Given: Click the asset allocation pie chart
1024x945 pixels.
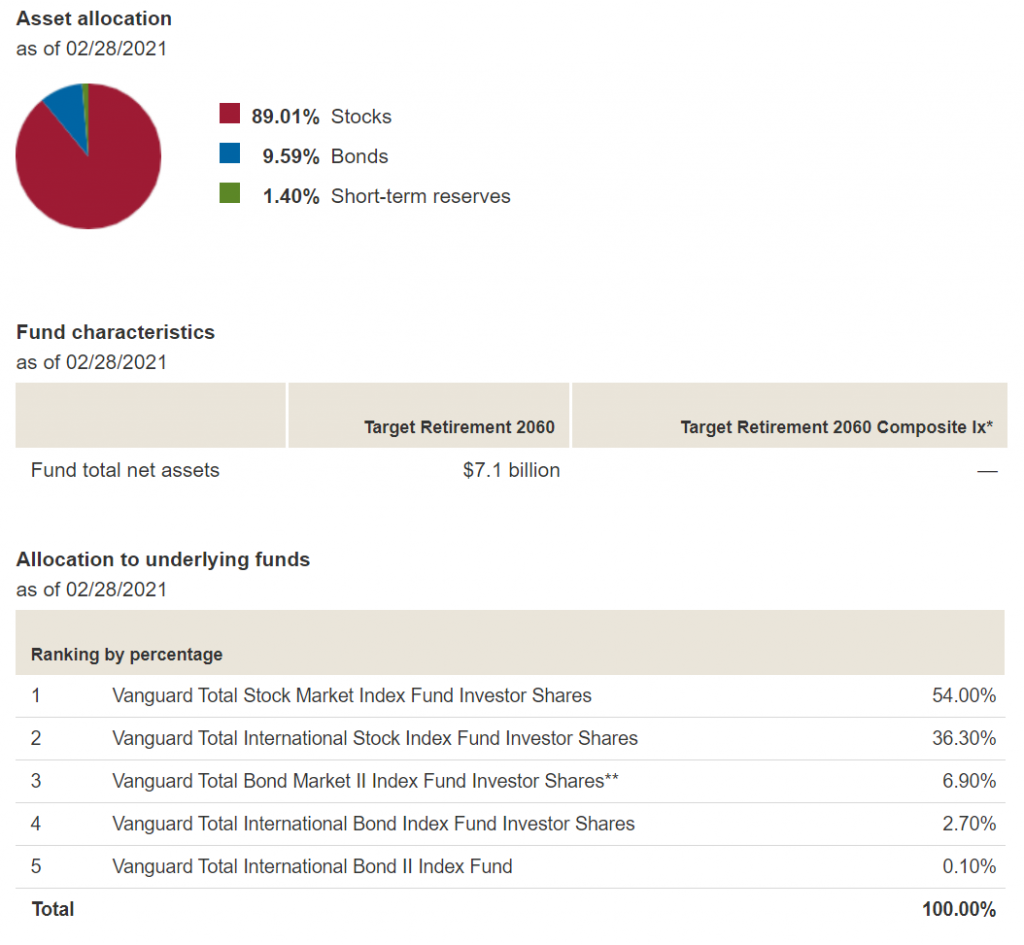Looking at the screenshot, I should pyautogui.click(x=88, y=156).
